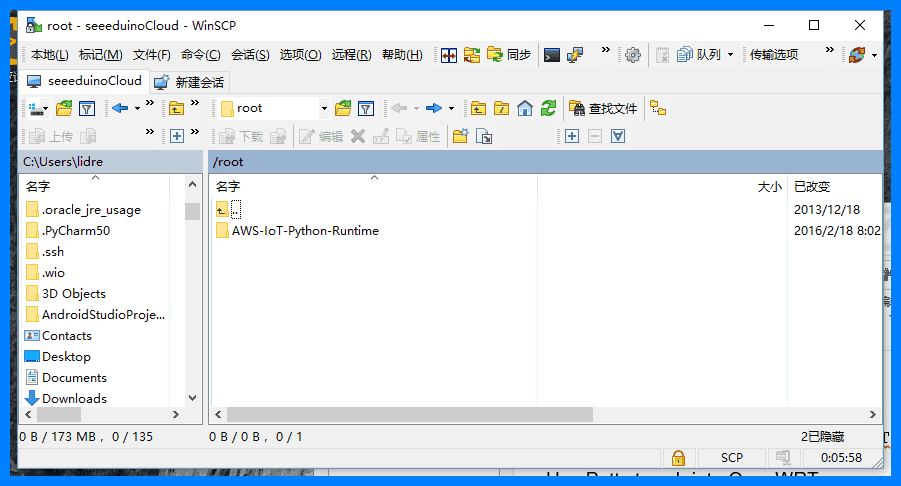Click the remote horizontal scrollbar thumb

(x=410, y=414)
